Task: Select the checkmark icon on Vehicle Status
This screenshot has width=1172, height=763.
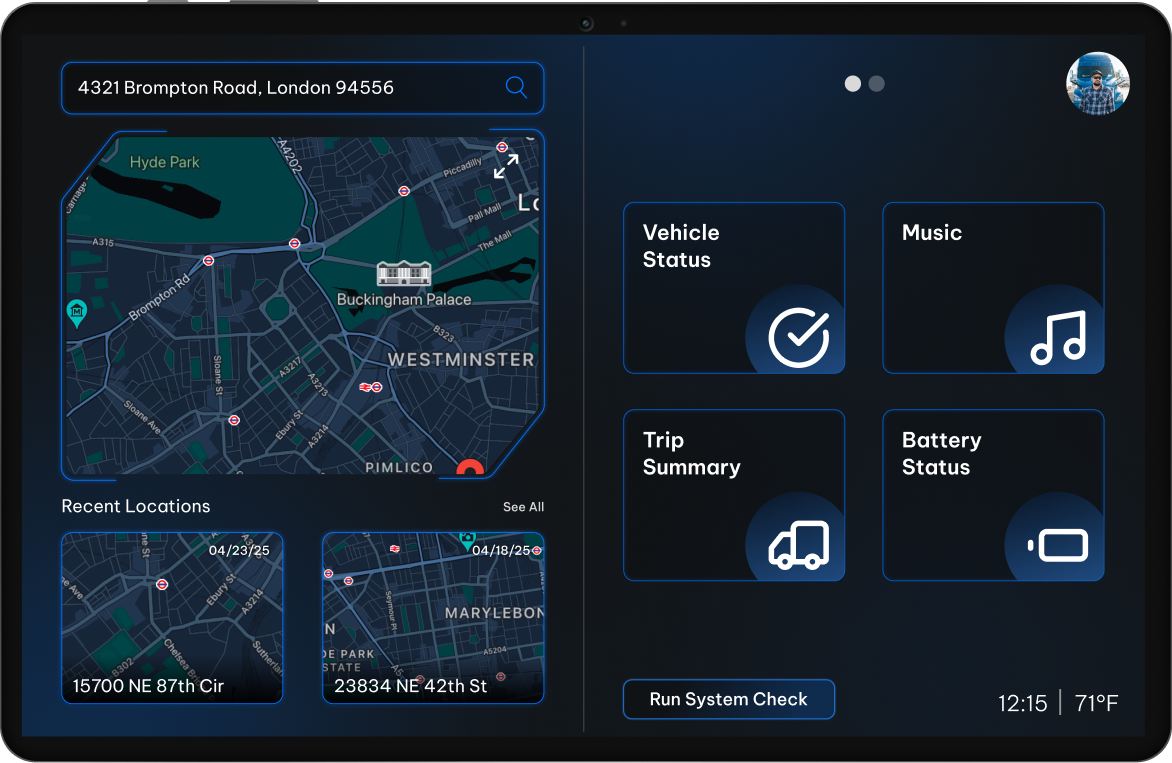Action: (799, 336)
